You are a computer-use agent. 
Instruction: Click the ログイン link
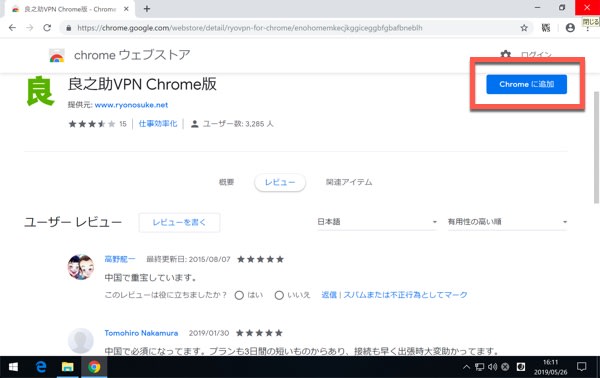pyautogui.click(x=536, y=55)
